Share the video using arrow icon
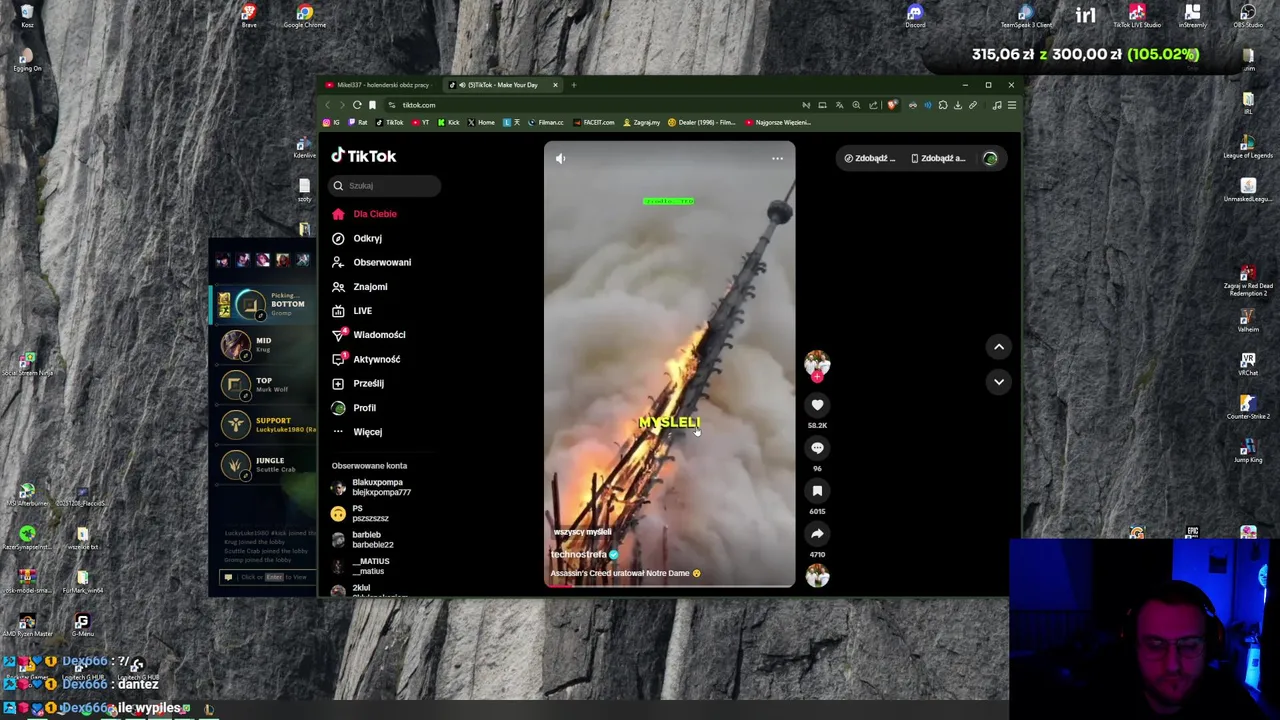Viewport: 1280px width, 720px height. 817,534
